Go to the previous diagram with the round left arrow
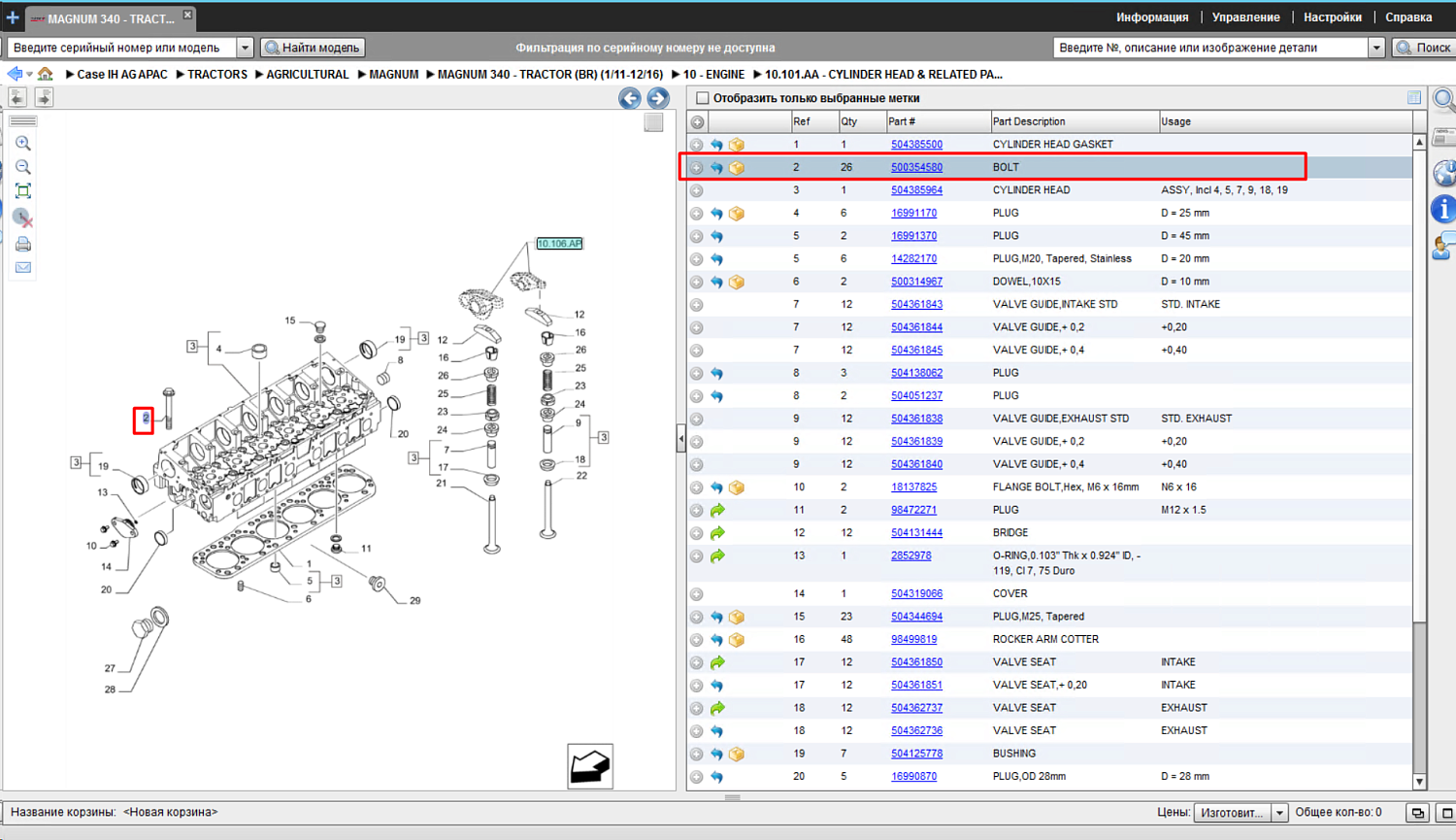This screenshot has width=1456, height=840. (x=630, y=98)
